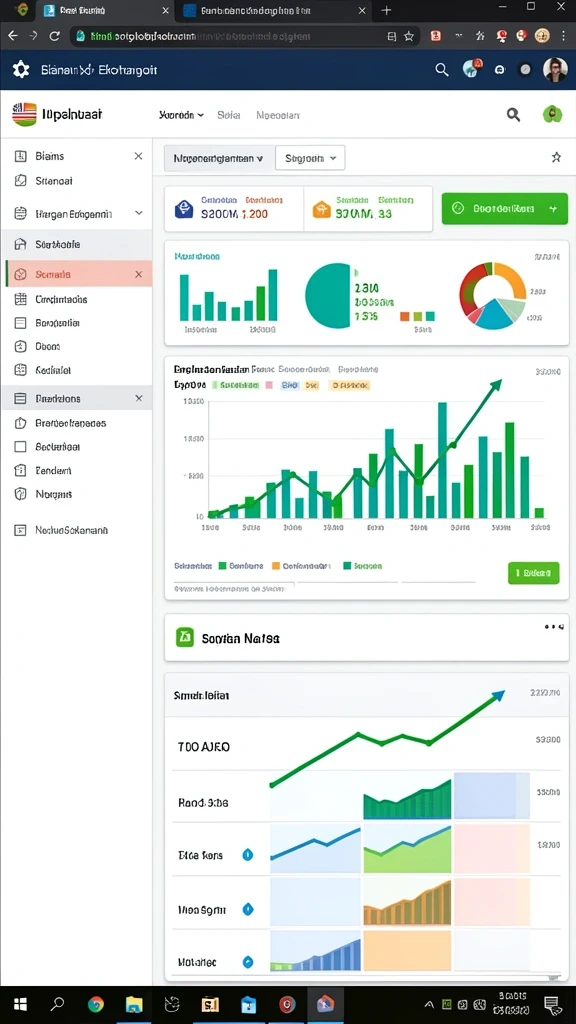576x1024 pixels.
Task: Open the Yoondn menu in top navigation
Action: (181, 115)
